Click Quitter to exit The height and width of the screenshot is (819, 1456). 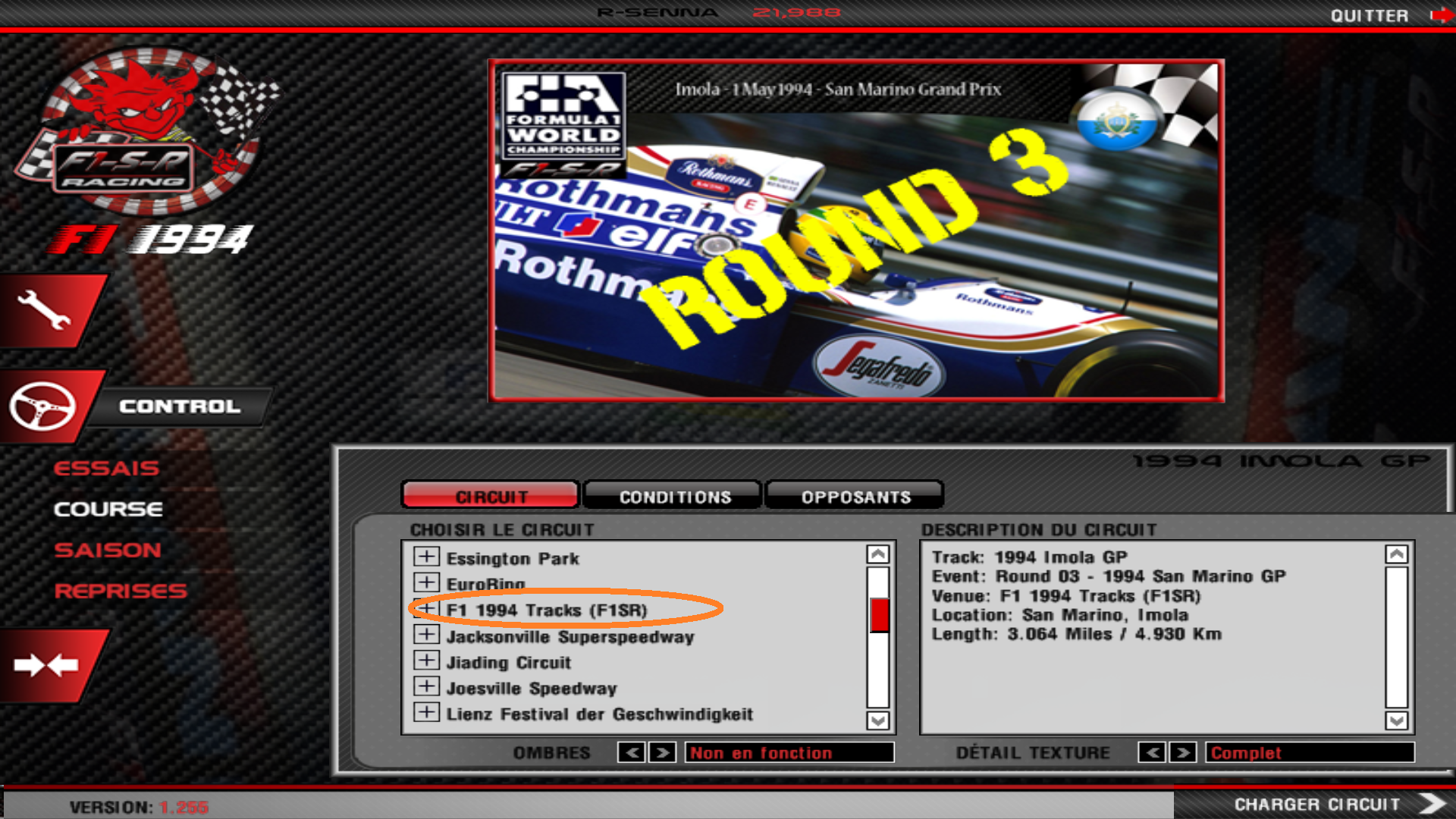coord(1370,16)
